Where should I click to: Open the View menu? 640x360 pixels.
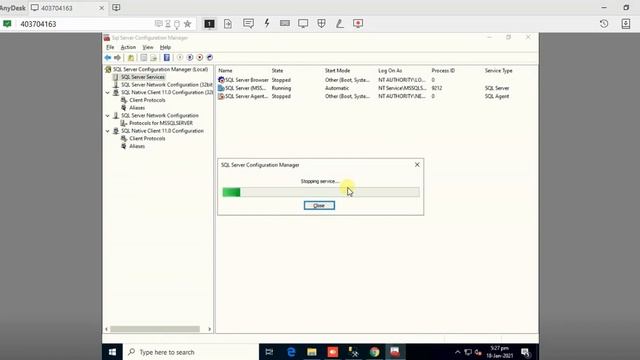click(148, 47)
